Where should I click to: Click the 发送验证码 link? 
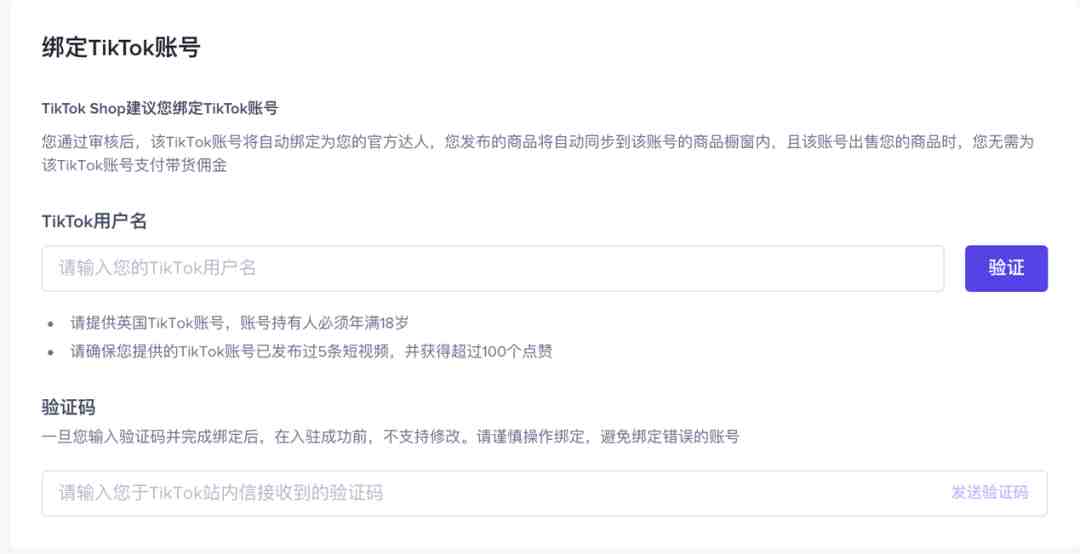tap(990, 492)
